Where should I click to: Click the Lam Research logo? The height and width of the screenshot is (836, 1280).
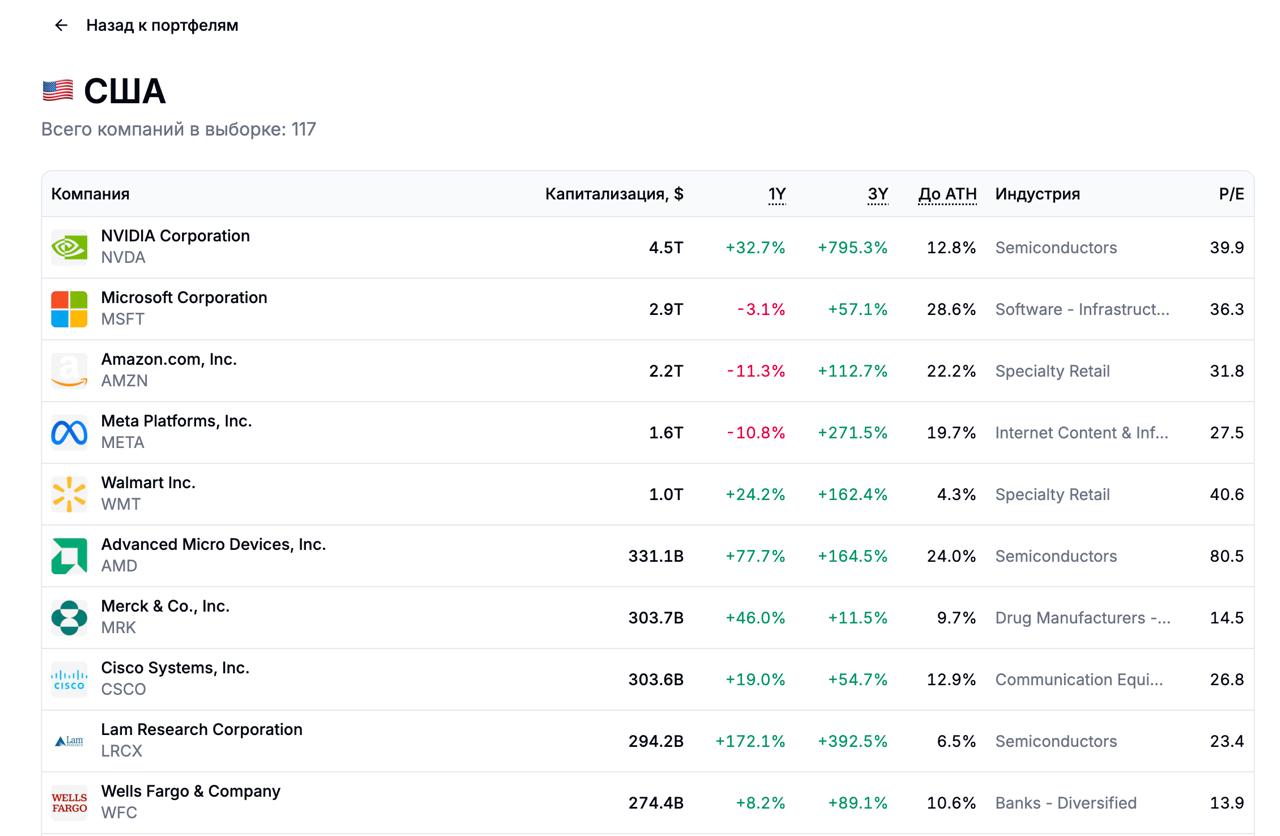click(68, 740)
